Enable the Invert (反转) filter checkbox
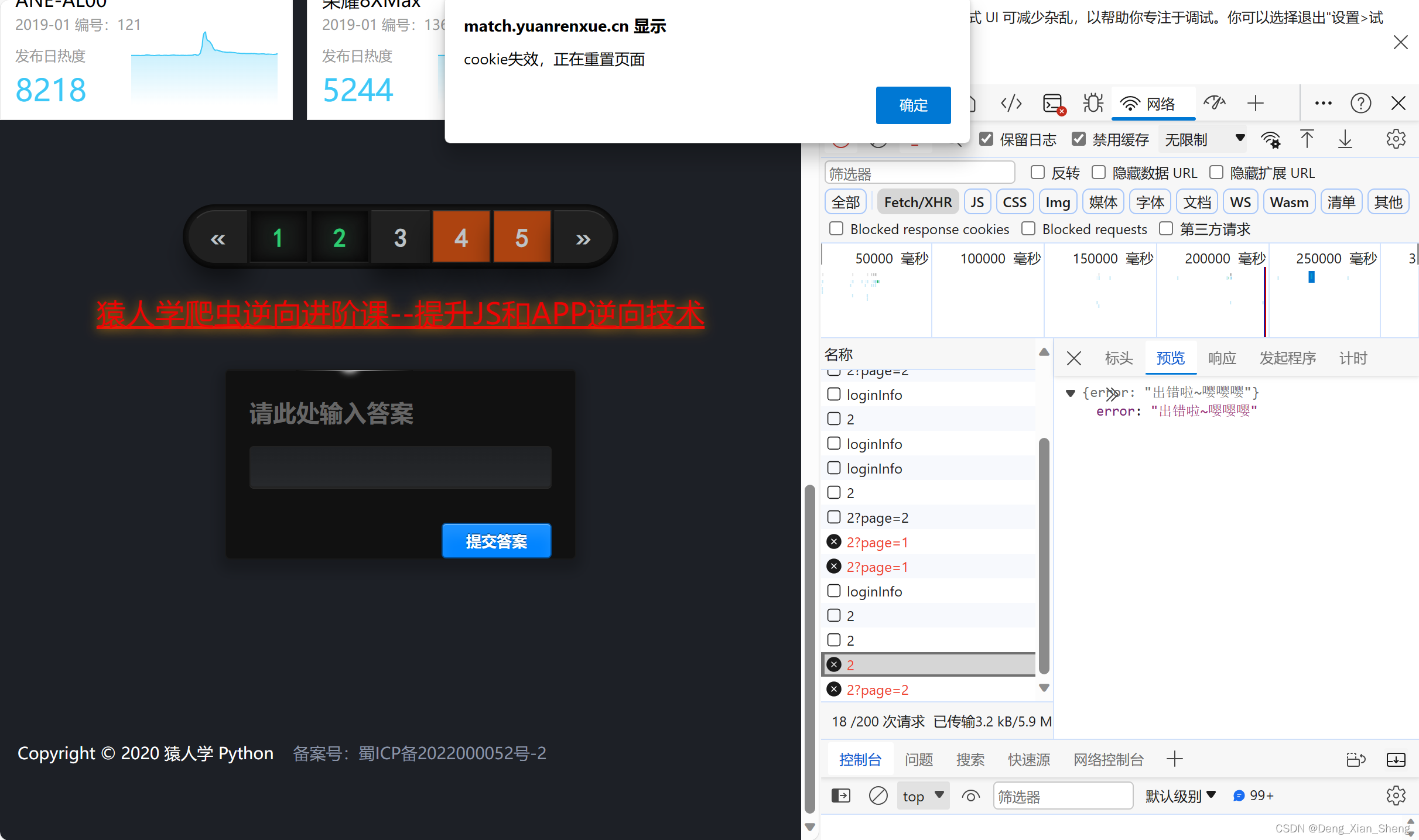Screen dimensions: 1419x840 1038,172
